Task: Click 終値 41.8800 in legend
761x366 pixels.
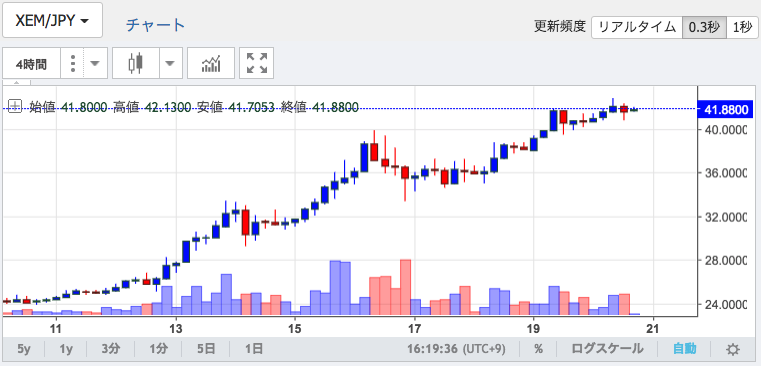Action: 320,107
